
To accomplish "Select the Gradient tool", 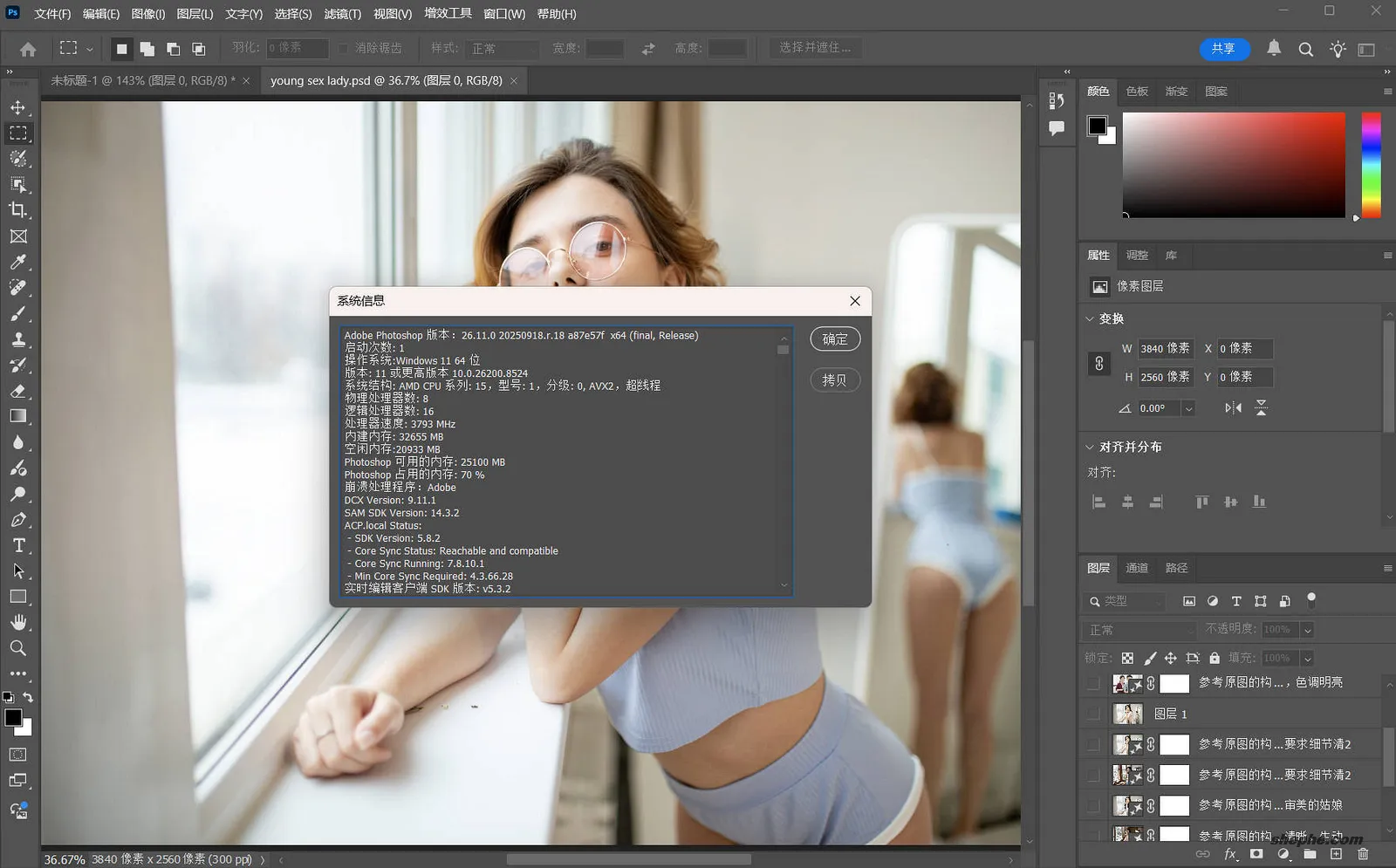I will (17, 416).
